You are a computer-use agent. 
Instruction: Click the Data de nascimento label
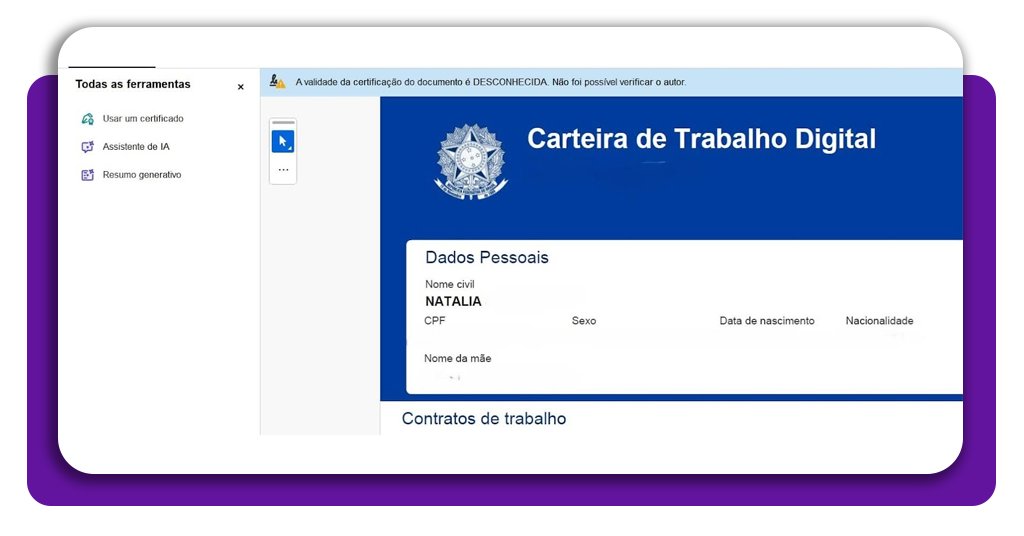[767, 321]
